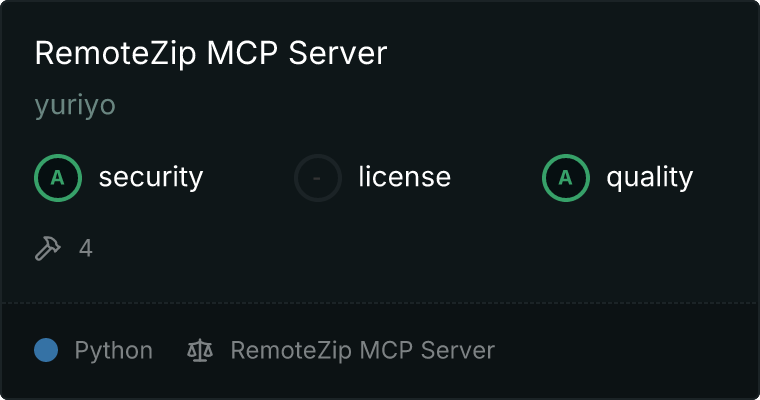Click the license label beside dash badge
This screenshot has height=400, width=760.
(405, 176)
